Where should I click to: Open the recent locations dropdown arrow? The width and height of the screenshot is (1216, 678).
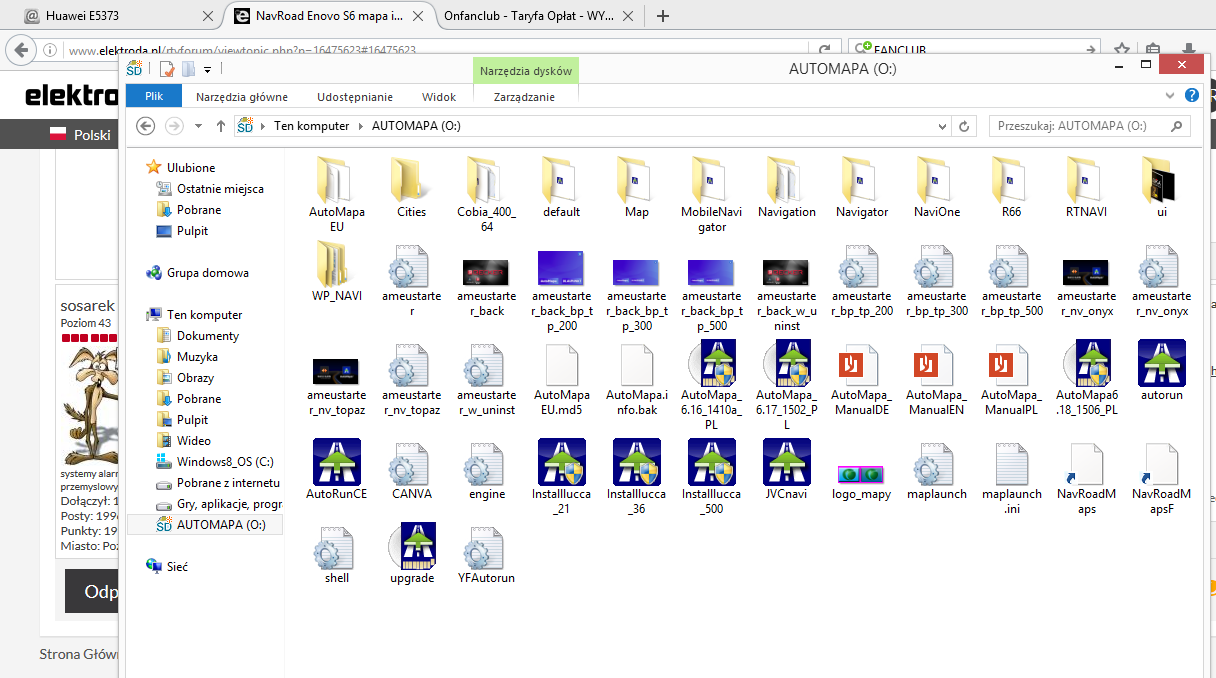[x=196, y=126]
